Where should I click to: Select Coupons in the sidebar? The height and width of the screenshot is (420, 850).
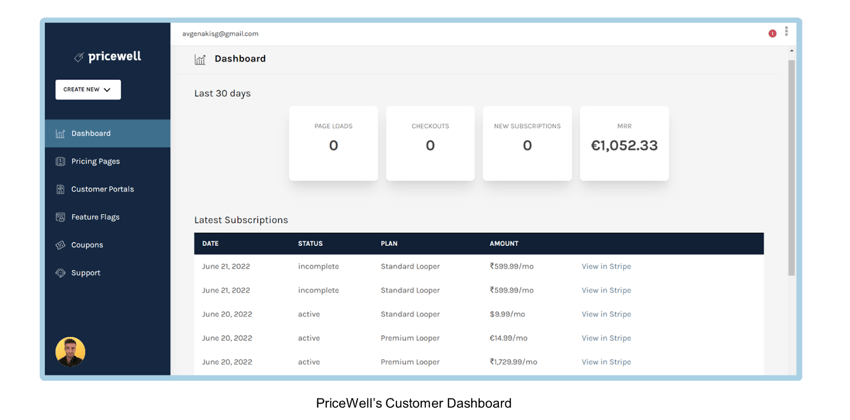pyautogui.click(x=87, y=245)
